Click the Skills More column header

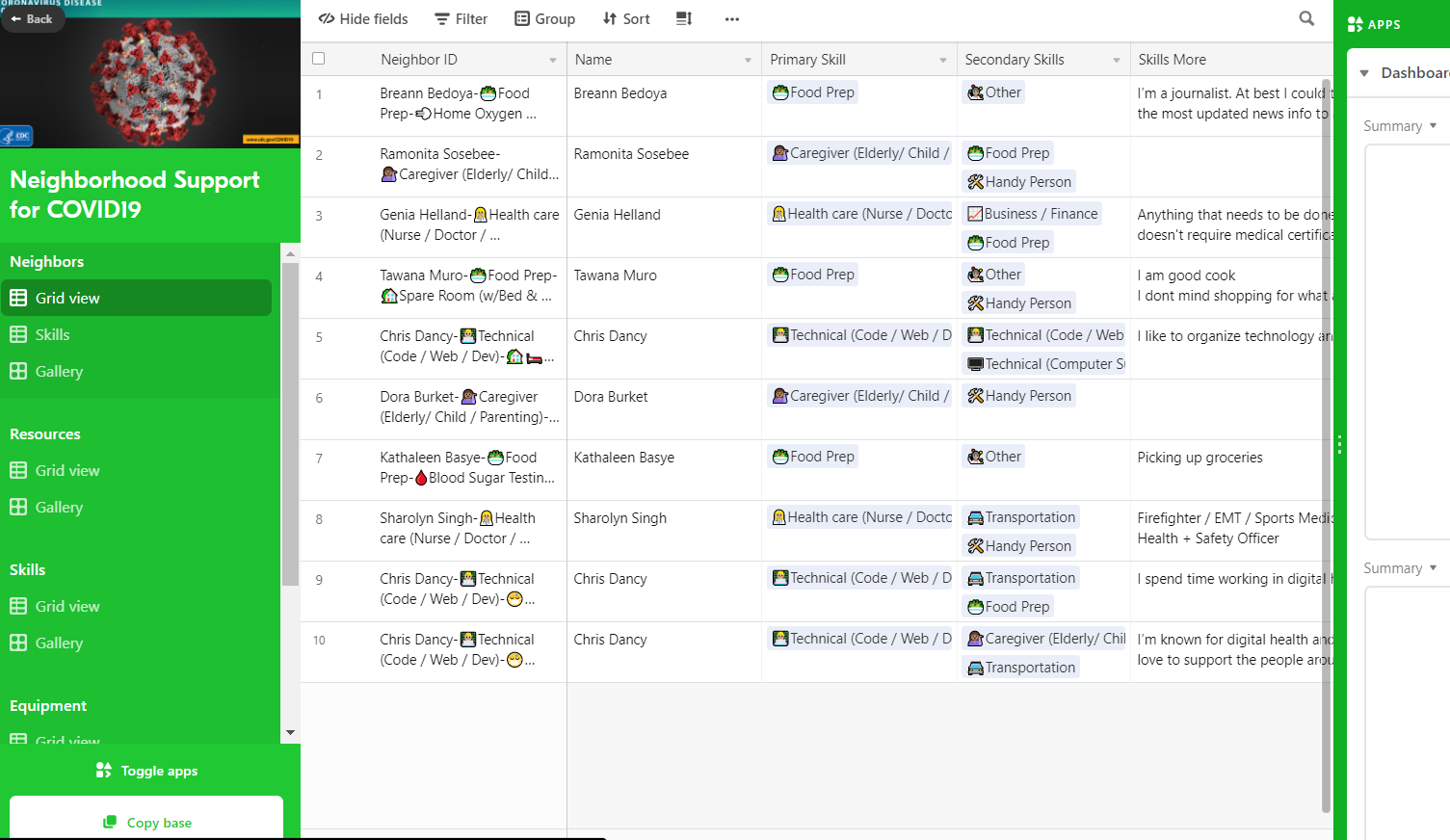pyautogui.click(x=1231, y=60)
